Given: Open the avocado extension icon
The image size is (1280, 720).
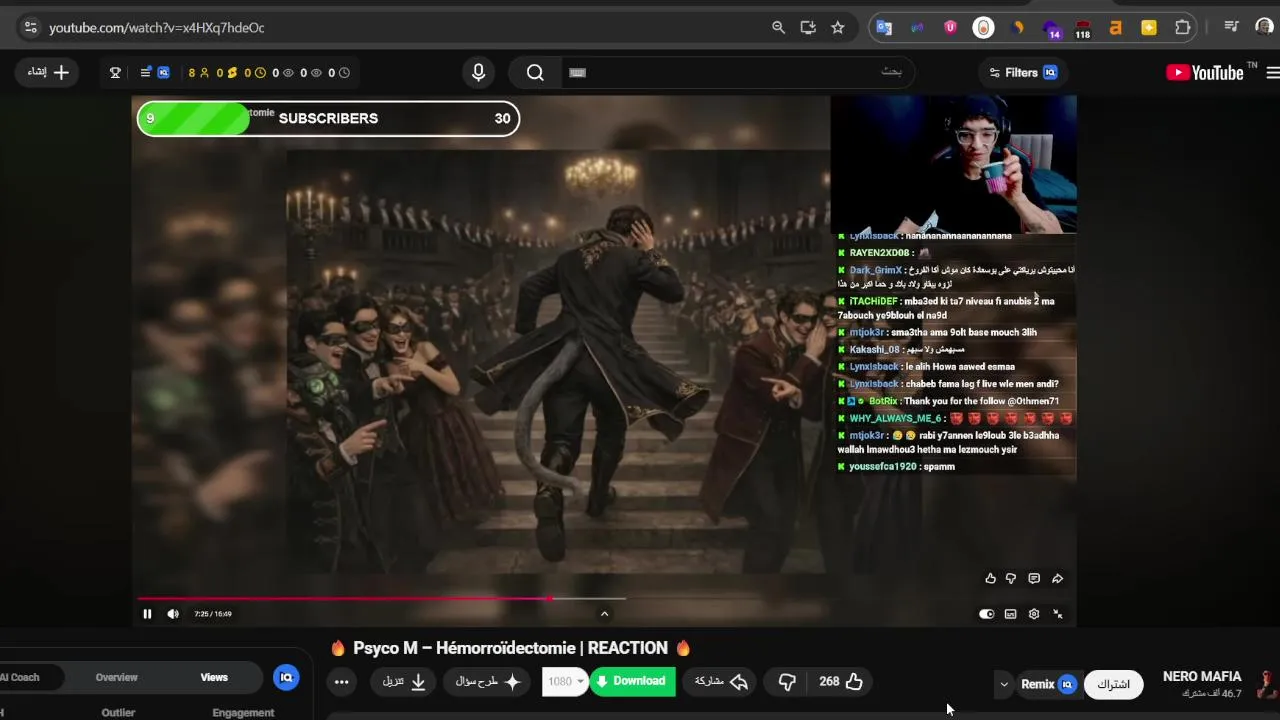Looking at the screenshot, I should (984, 28).
